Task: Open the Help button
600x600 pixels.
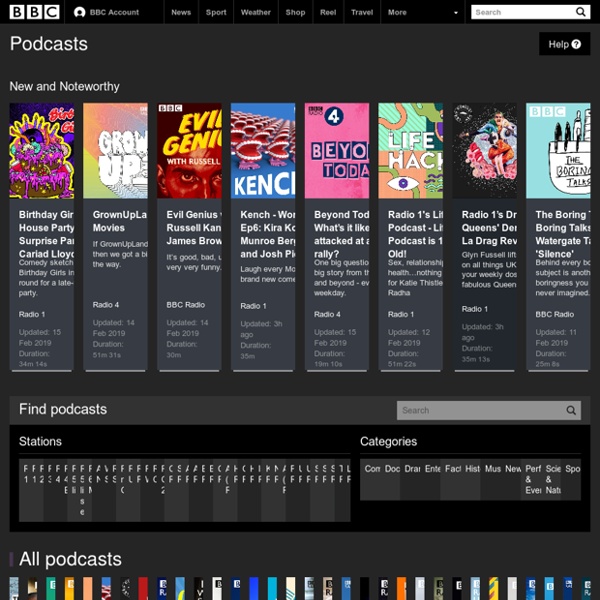Action: 564,44
